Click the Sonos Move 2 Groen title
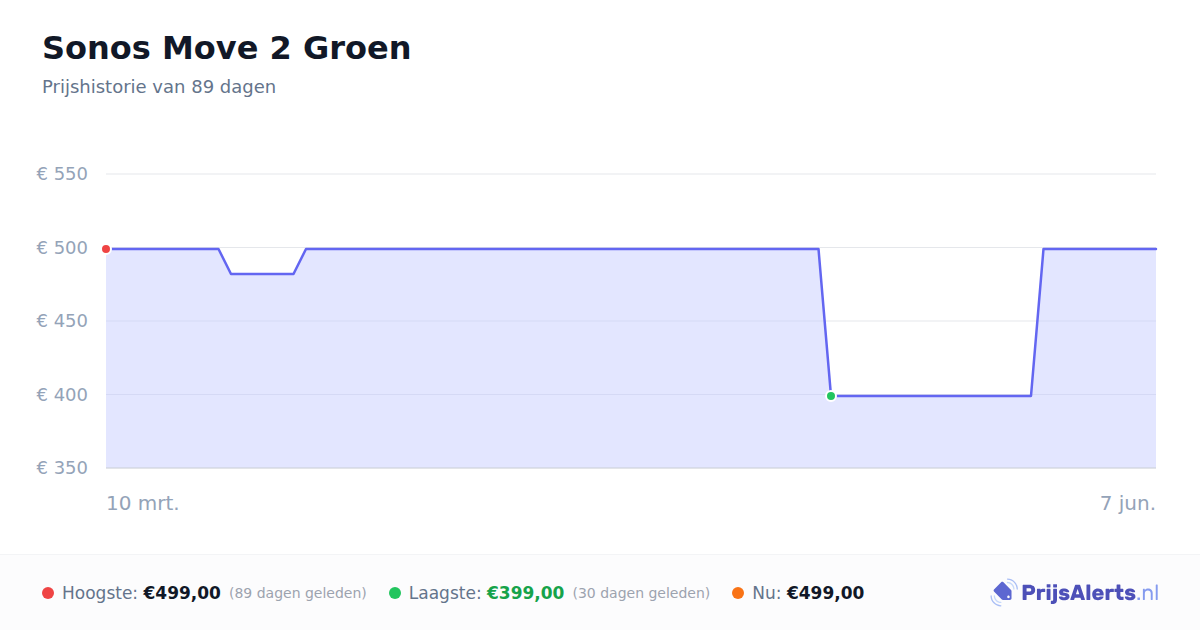The width and height of the screenshot is (1200, 630). [226, 47]
